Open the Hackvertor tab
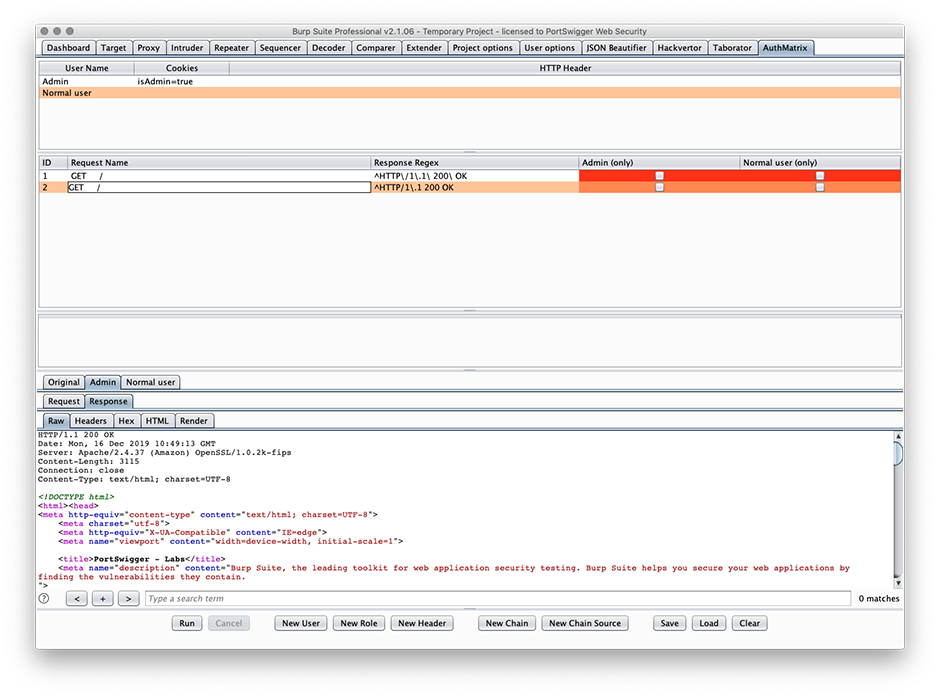 (679, 47)
